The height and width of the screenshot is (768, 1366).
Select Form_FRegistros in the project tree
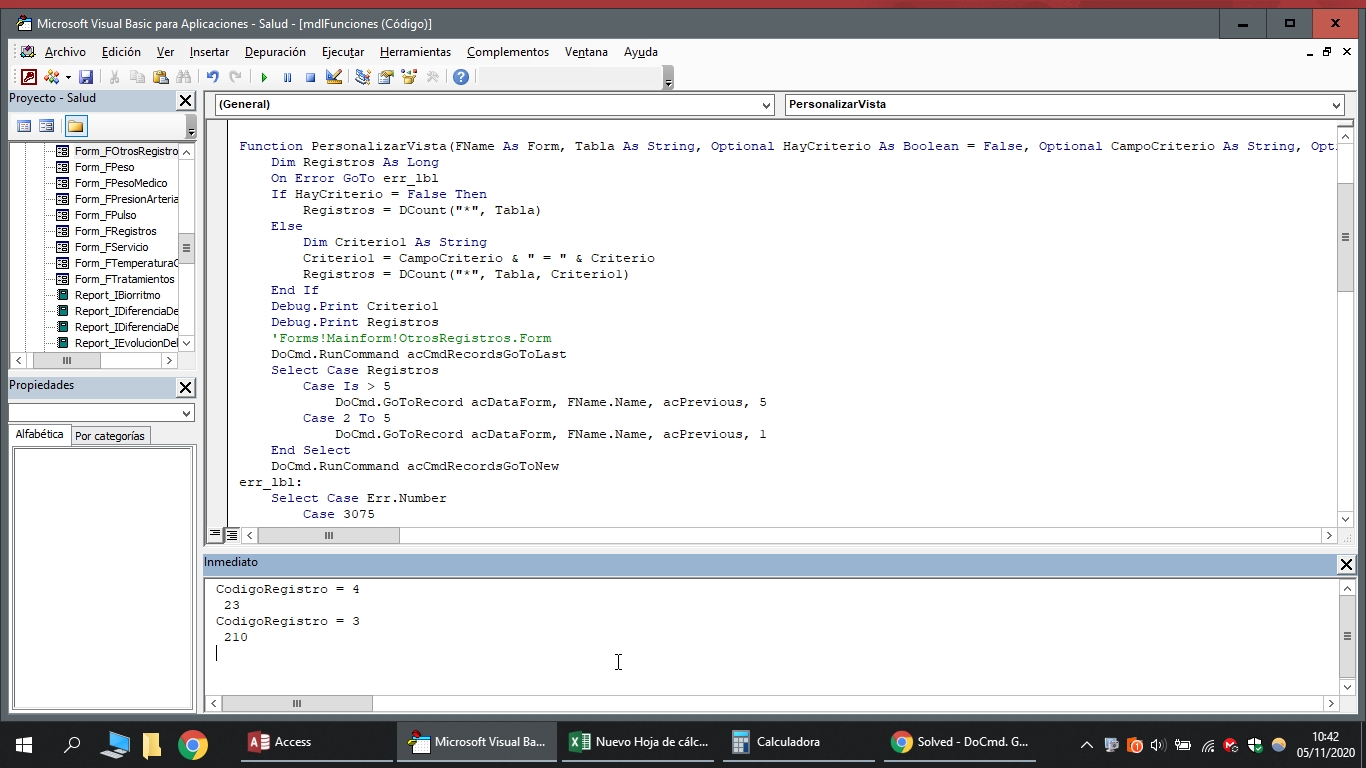coord(115,231)
